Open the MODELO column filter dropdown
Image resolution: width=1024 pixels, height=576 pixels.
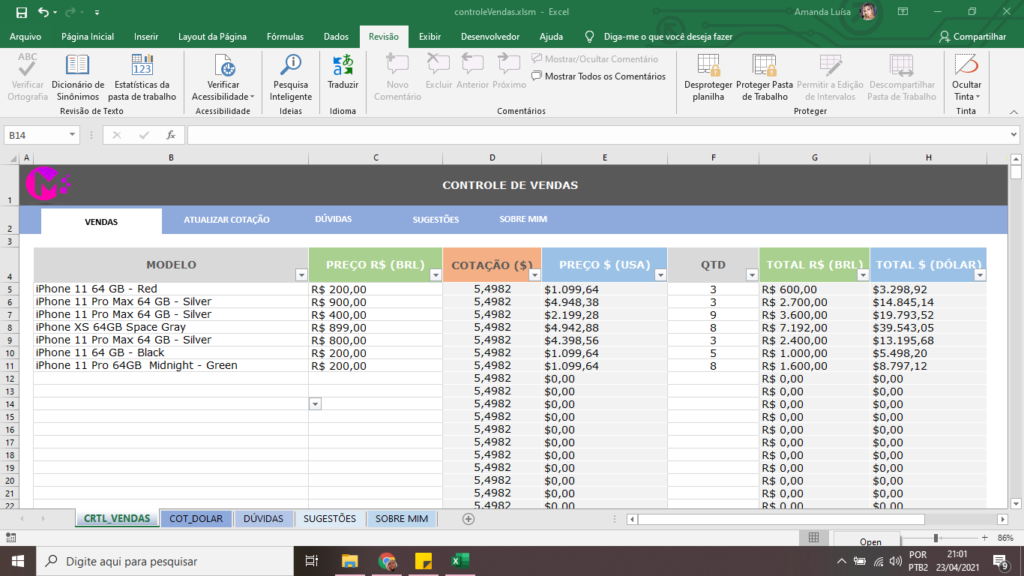coord(301,275)
